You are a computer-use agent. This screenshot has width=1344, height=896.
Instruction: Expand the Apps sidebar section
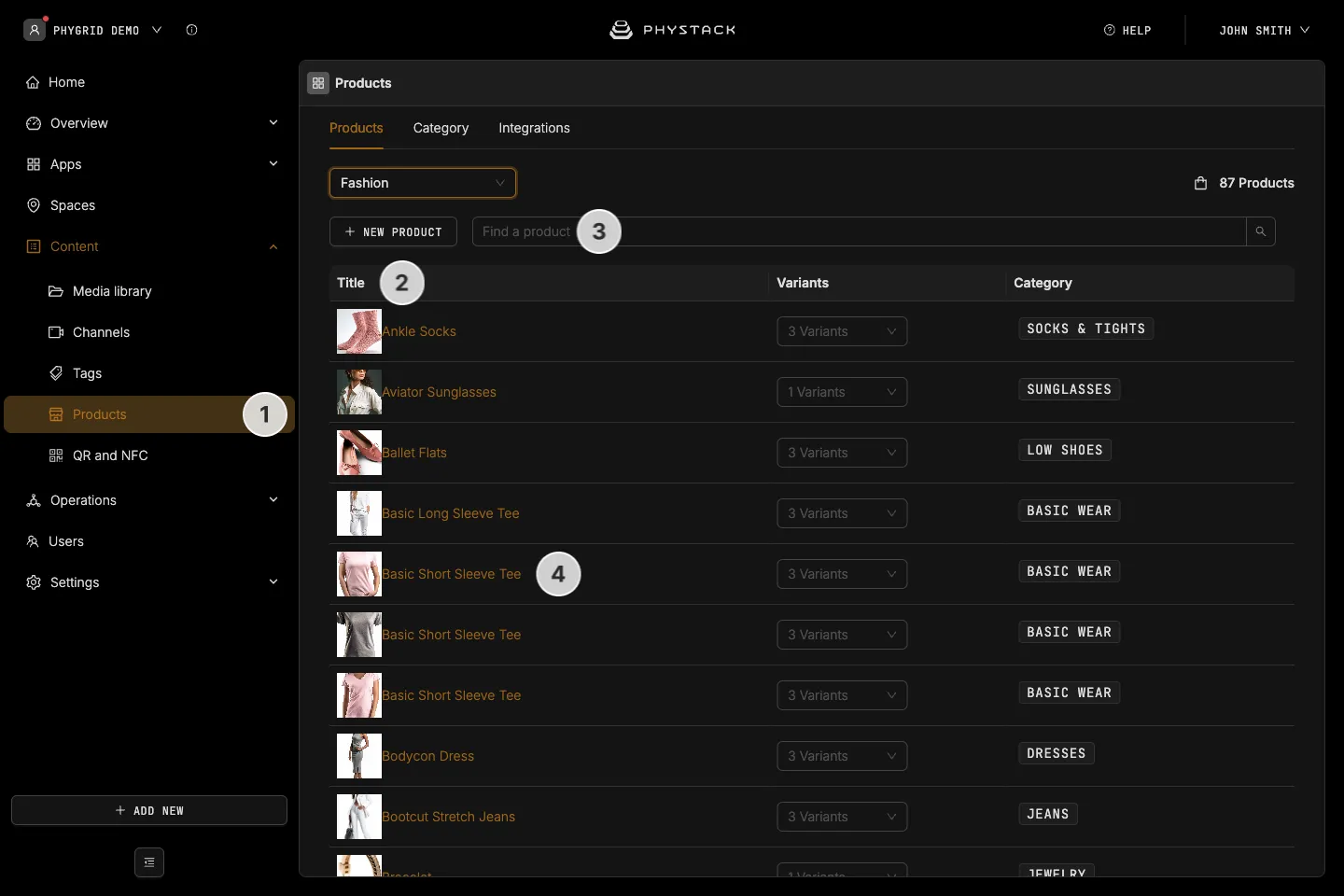[x=273, y=164]
